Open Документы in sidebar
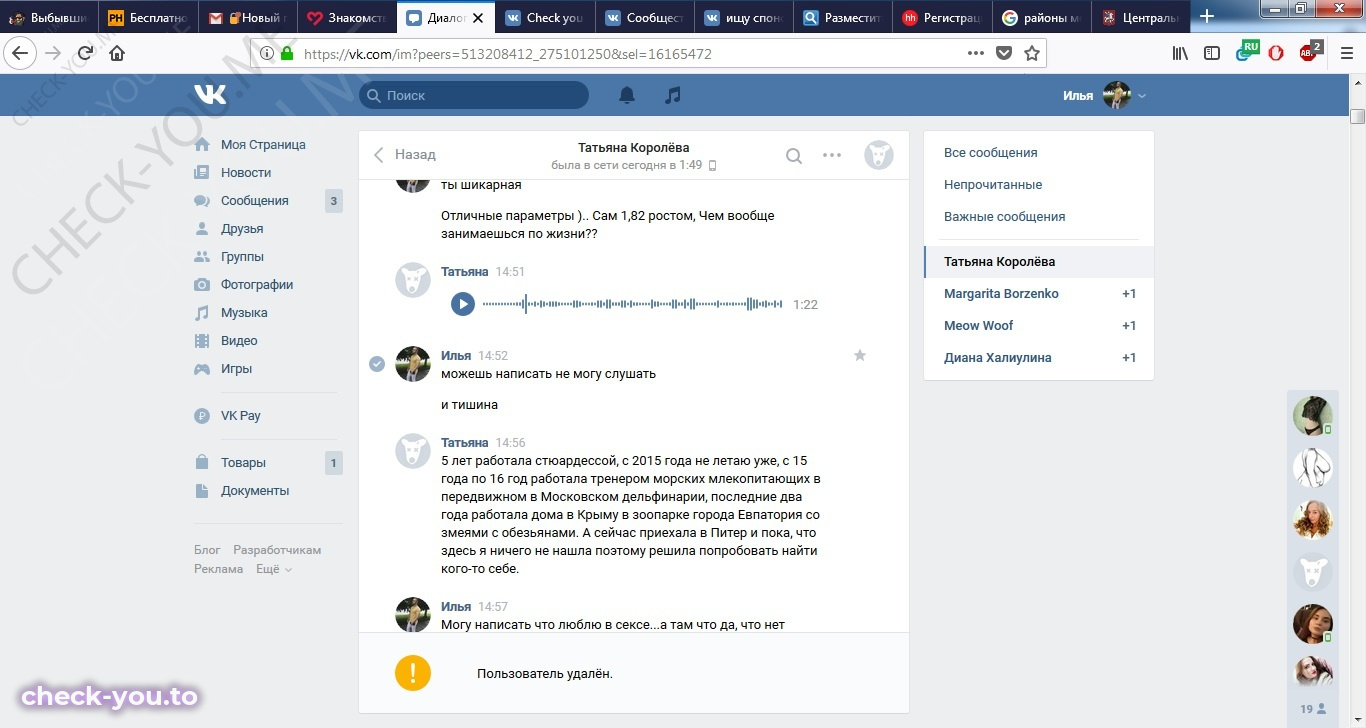 (255, 491)
